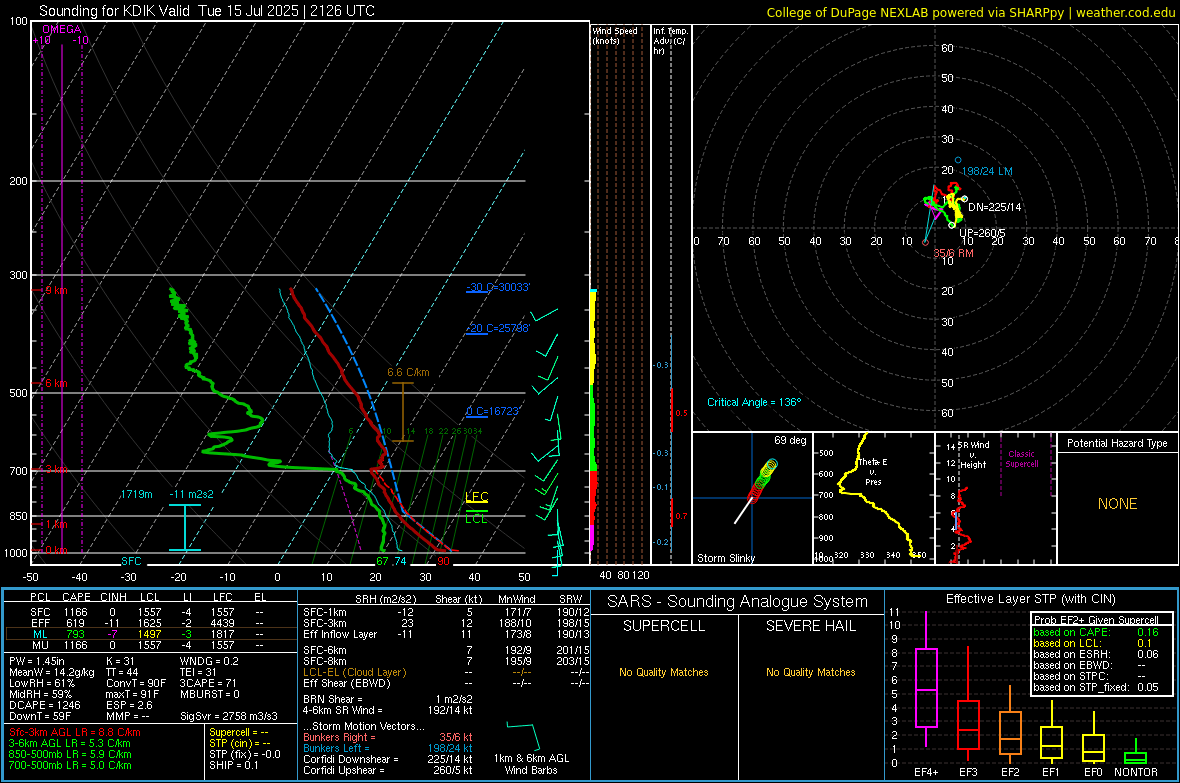This screenshot has width=1180, height=783.
Task: Click the 3CAPE = 71 value
Action: [208, 683]
